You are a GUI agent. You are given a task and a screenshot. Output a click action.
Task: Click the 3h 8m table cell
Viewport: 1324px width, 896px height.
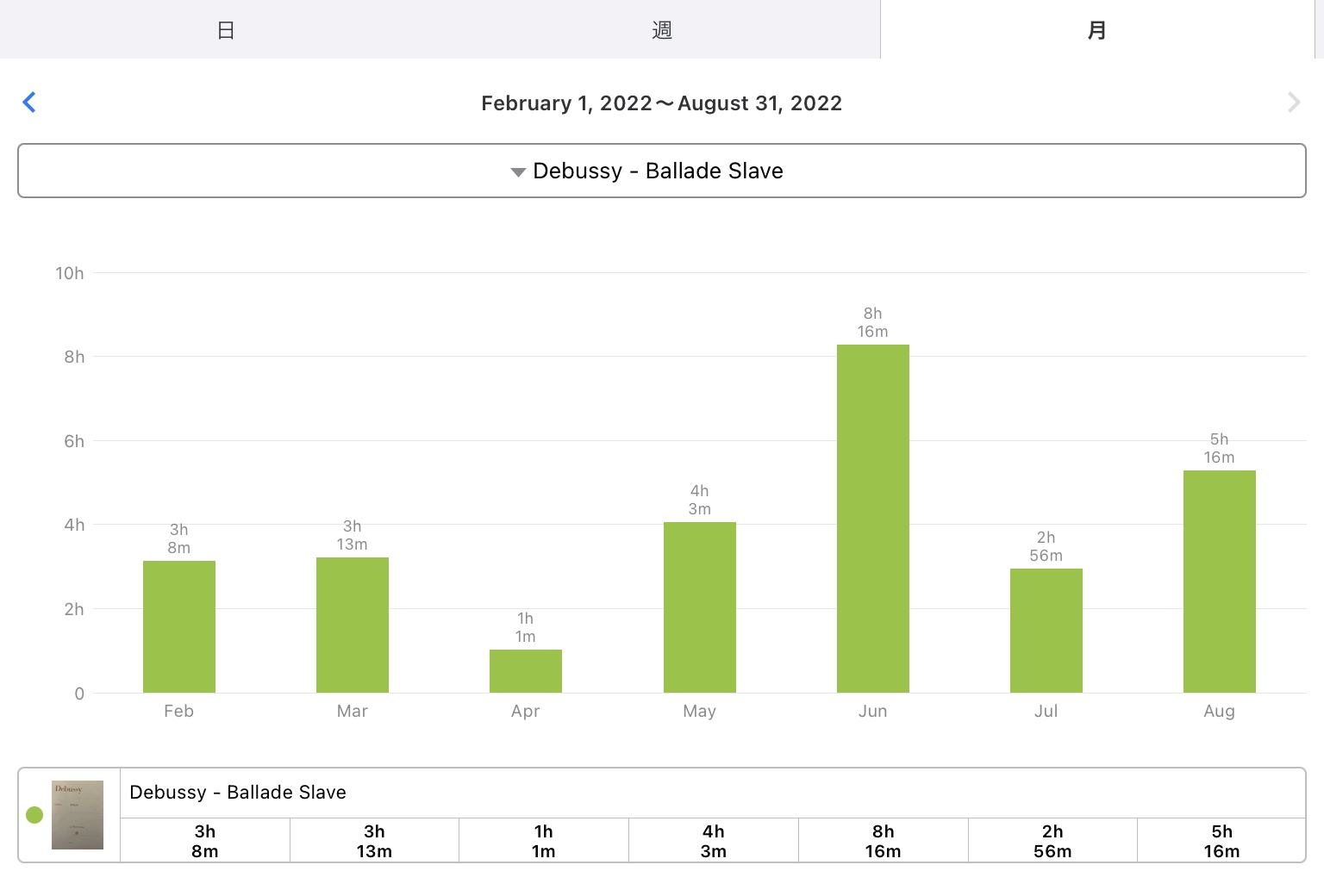pyautogui.click(x=205, y=841)
